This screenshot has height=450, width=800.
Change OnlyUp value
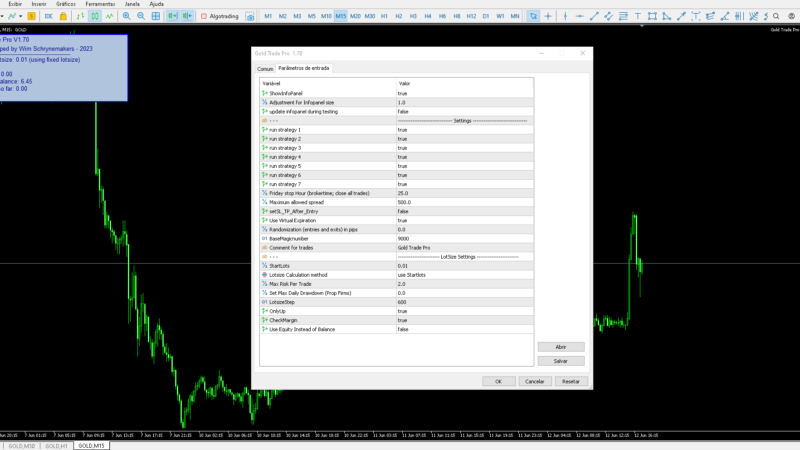465,311
